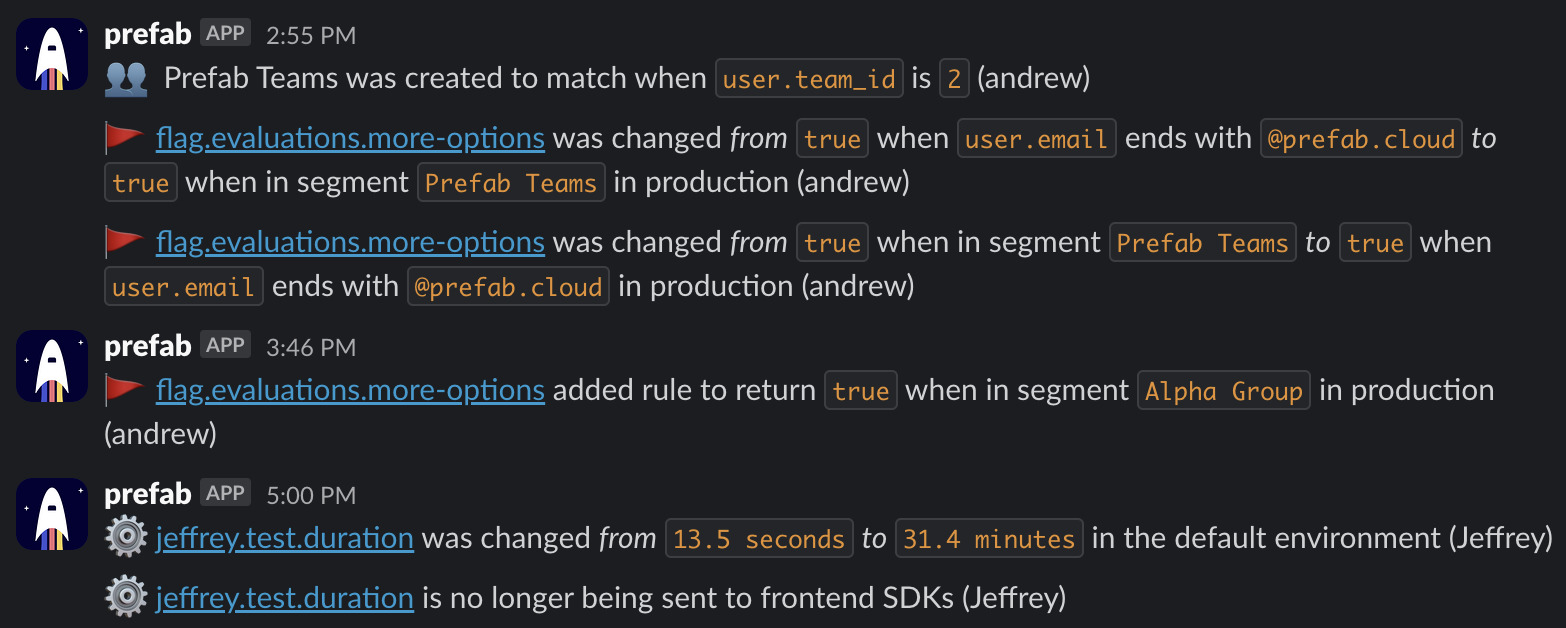Screen dimensions: 1566x628
Task: Click the red flag icon in the 3:46 PM message
Action: pos(125,390)
